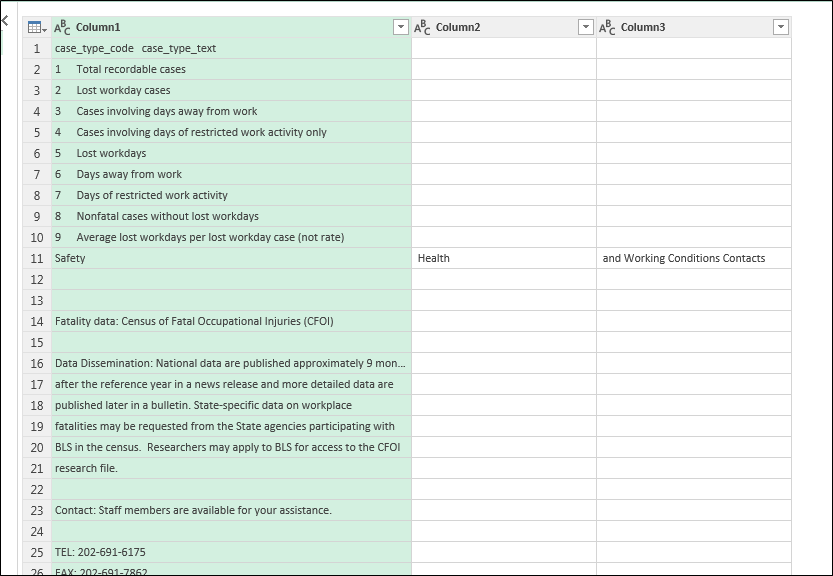Viewport: 833px width, 576px height.
Task: Select the 'Safety' cell in row 11
Action: (231, 258)
